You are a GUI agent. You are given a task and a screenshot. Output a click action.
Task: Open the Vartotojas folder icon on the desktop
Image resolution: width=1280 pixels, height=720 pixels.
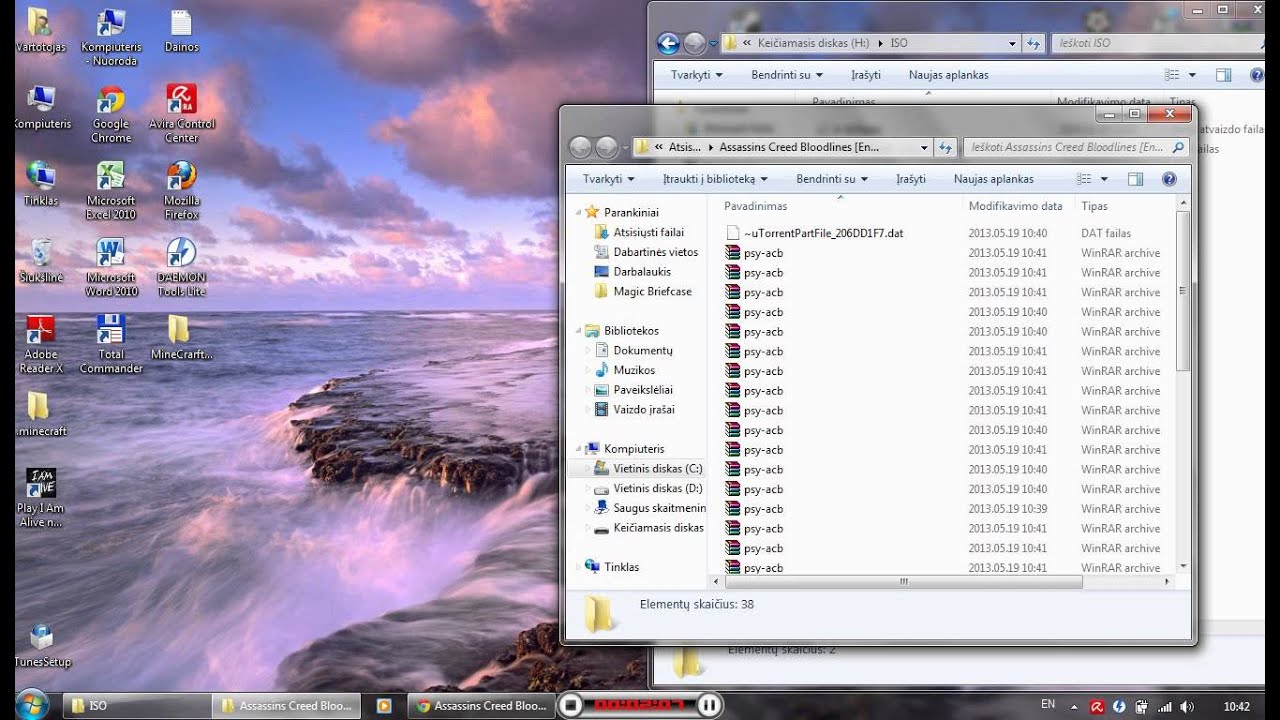click(40, 29)
